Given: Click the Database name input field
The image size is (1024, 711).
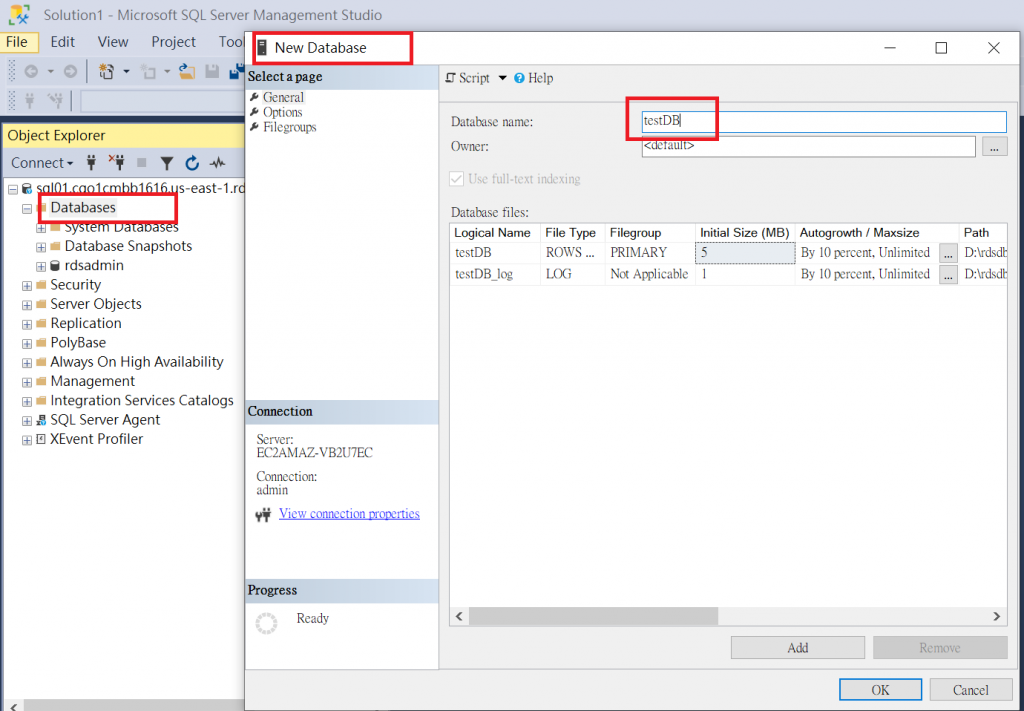Looking at the screenshot, I should coord(824,121).
